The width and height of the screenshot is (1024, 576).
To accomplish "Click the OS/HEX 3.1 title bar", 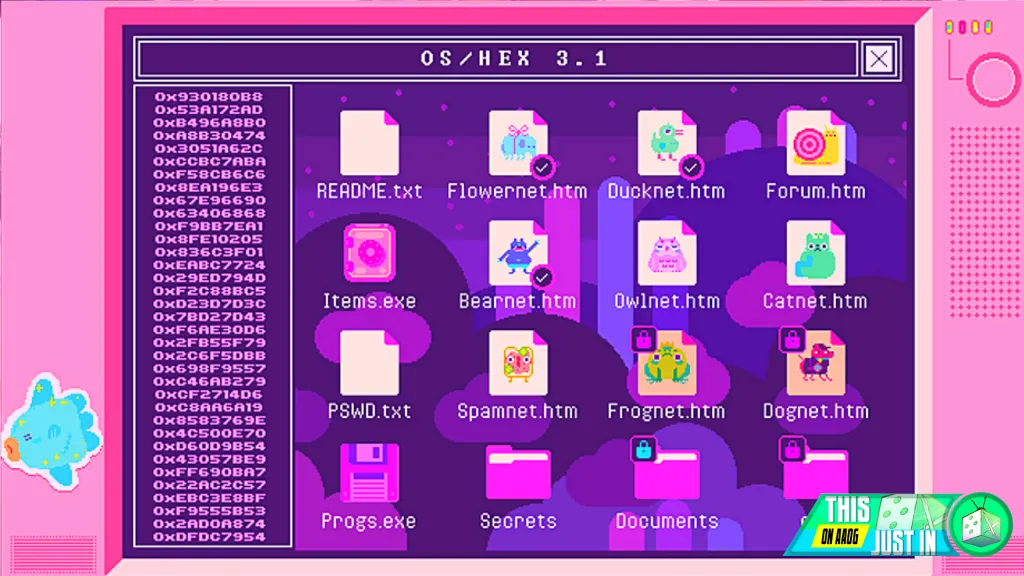I will pyautogui.click(x=498, y=59).
